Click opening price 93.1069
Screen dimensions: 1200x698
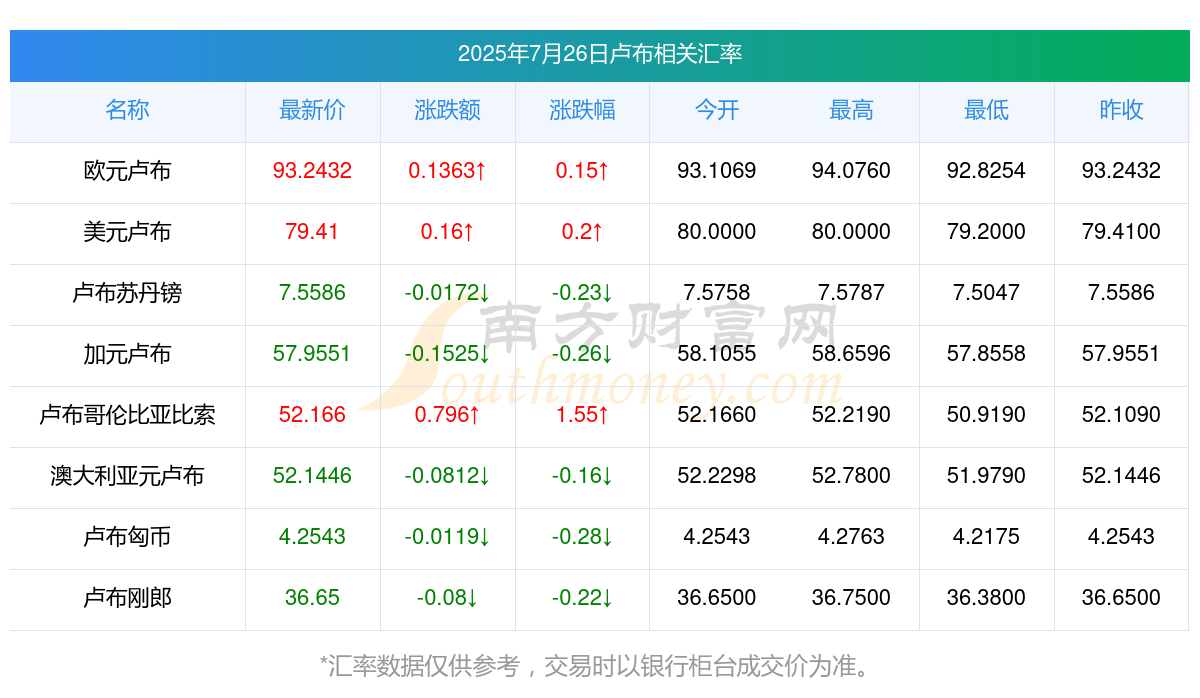coord(717,171)
